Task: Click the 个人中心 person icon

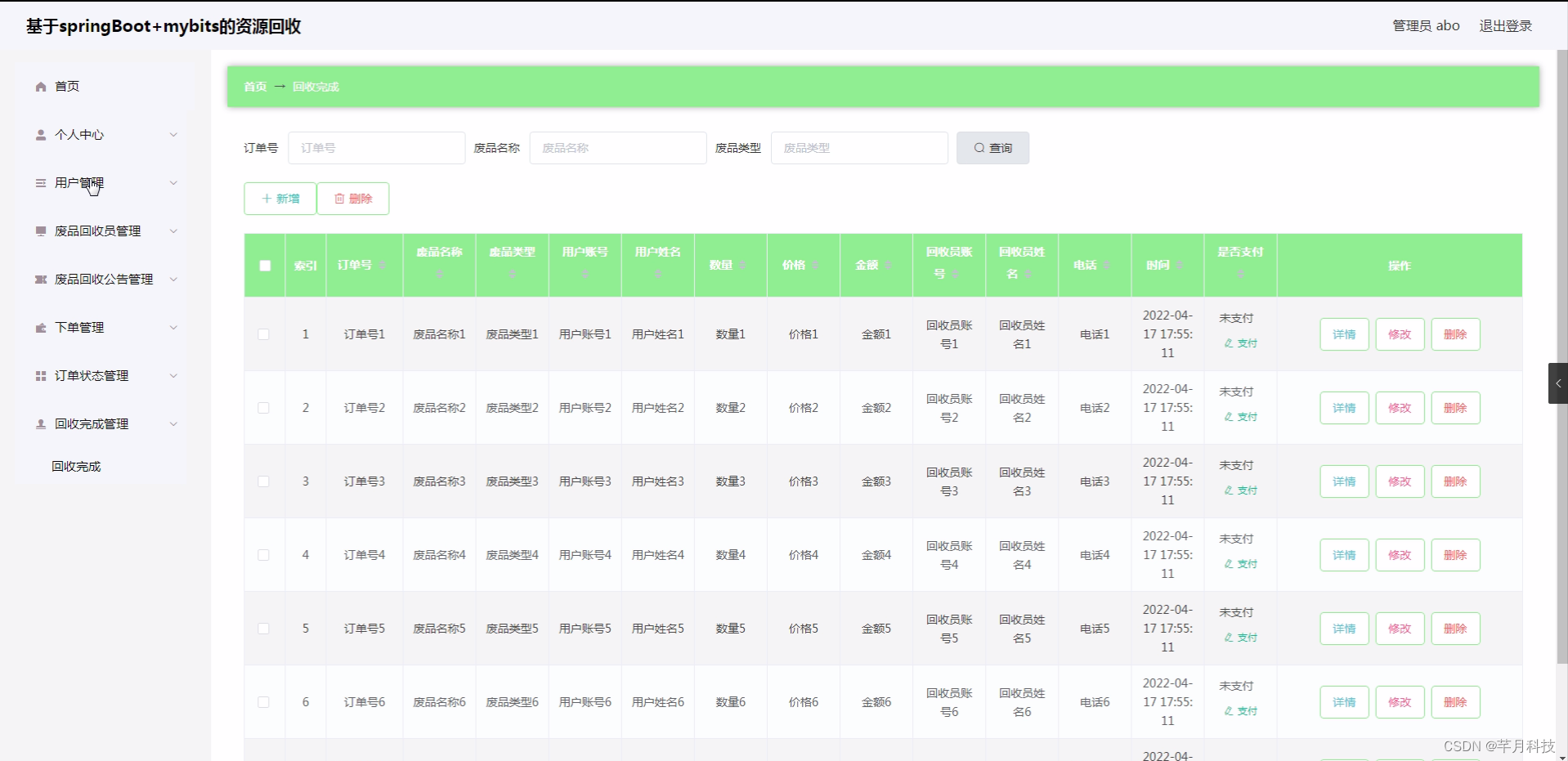Action: [x=39, y=134]
